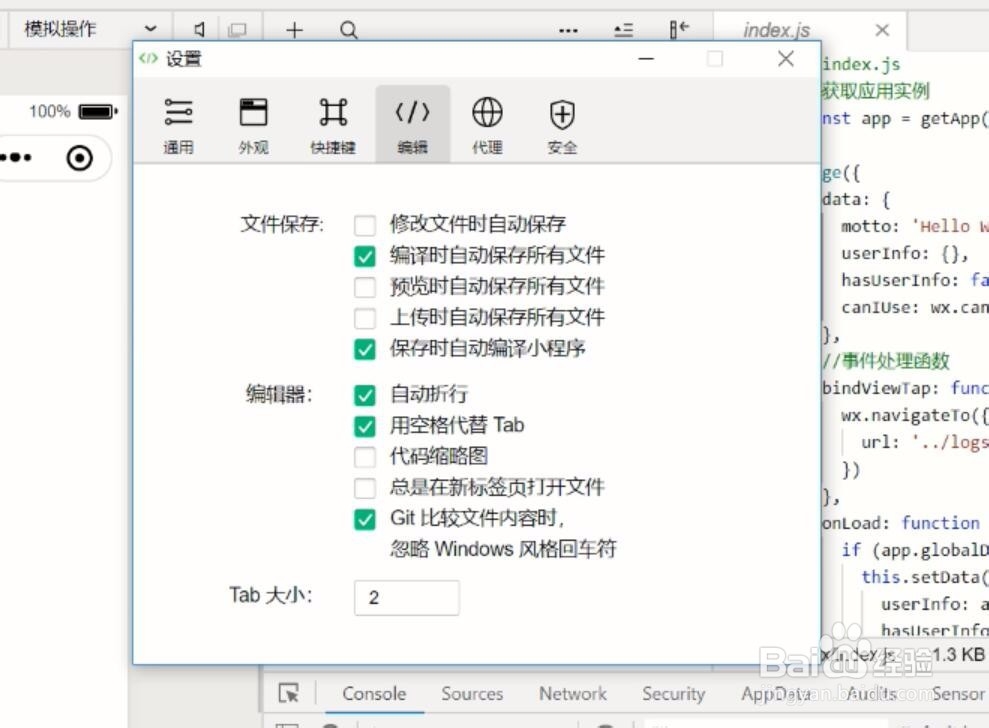Toggle 自动折行 in editor settings

[x=365, y=394]
